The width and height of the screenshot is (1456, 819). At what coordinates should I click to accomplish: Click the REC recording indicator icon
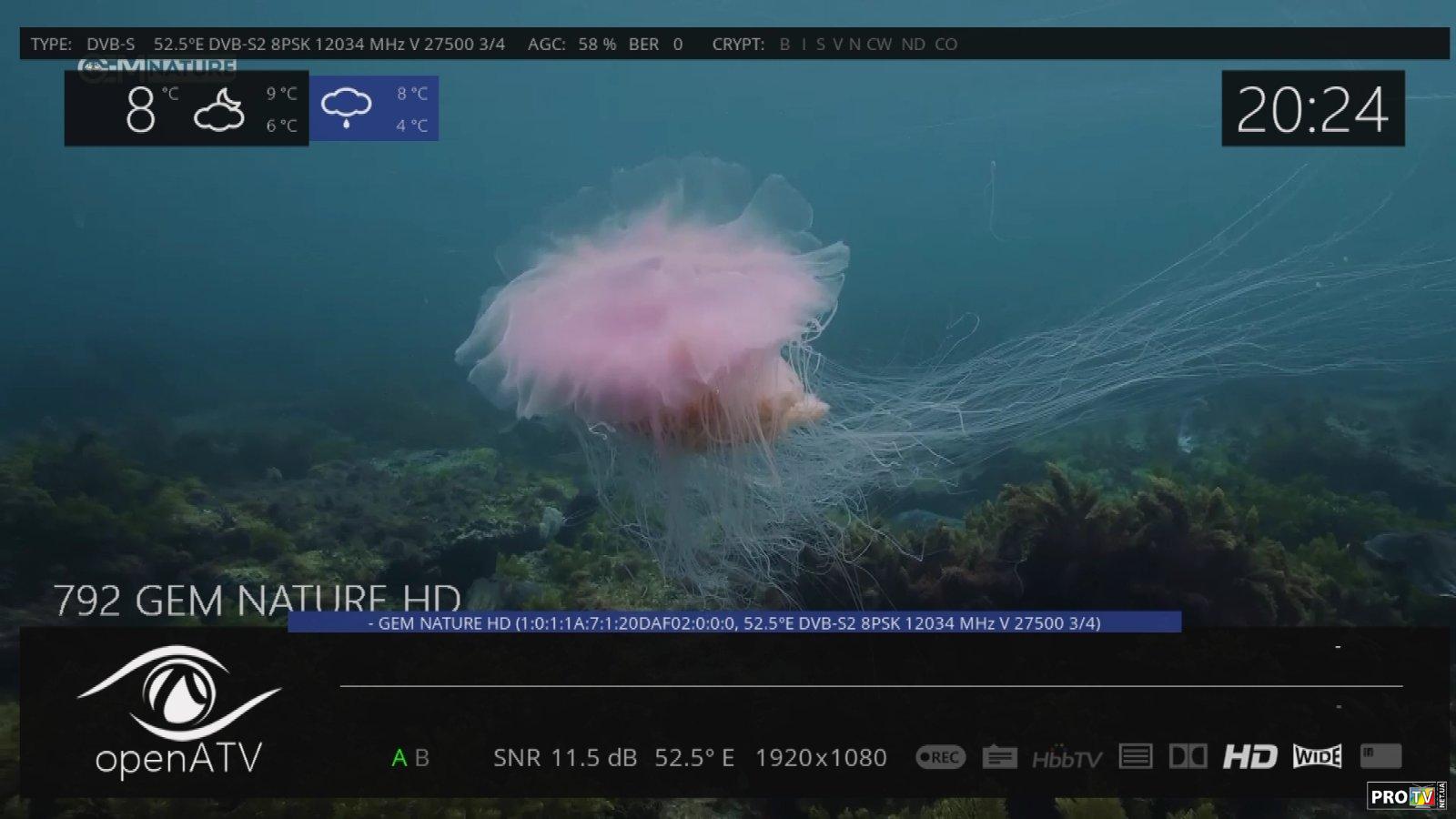pyautogui.click(x=940, y=757)
